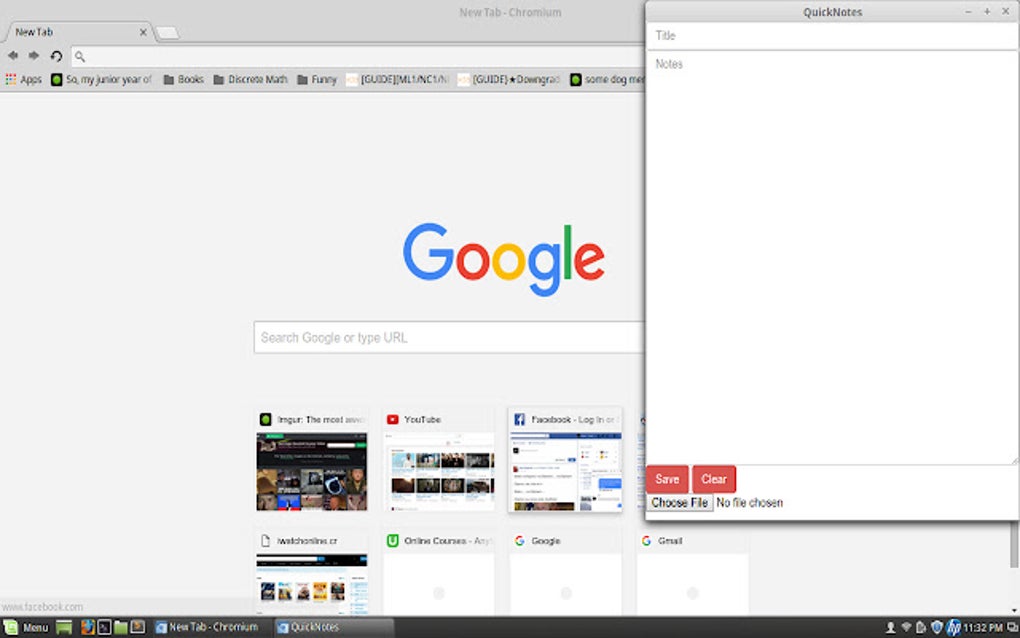Click the forward navigation arrow

(33, 57)
